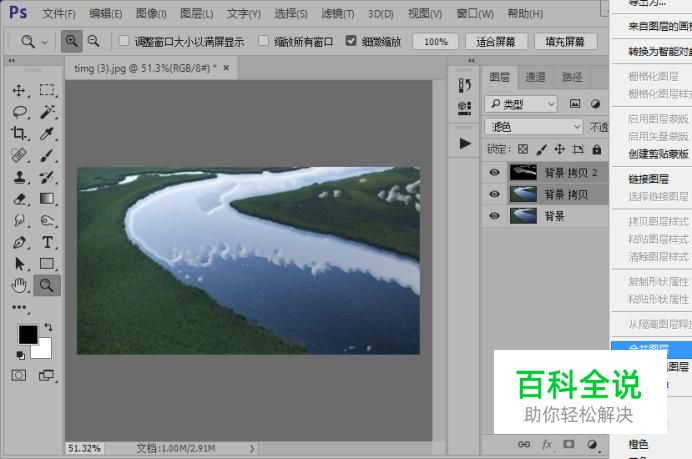692x459 pixels.
Task: Switch to the 通道 tab
Action: pyautogui.click(x=535, y=77)
